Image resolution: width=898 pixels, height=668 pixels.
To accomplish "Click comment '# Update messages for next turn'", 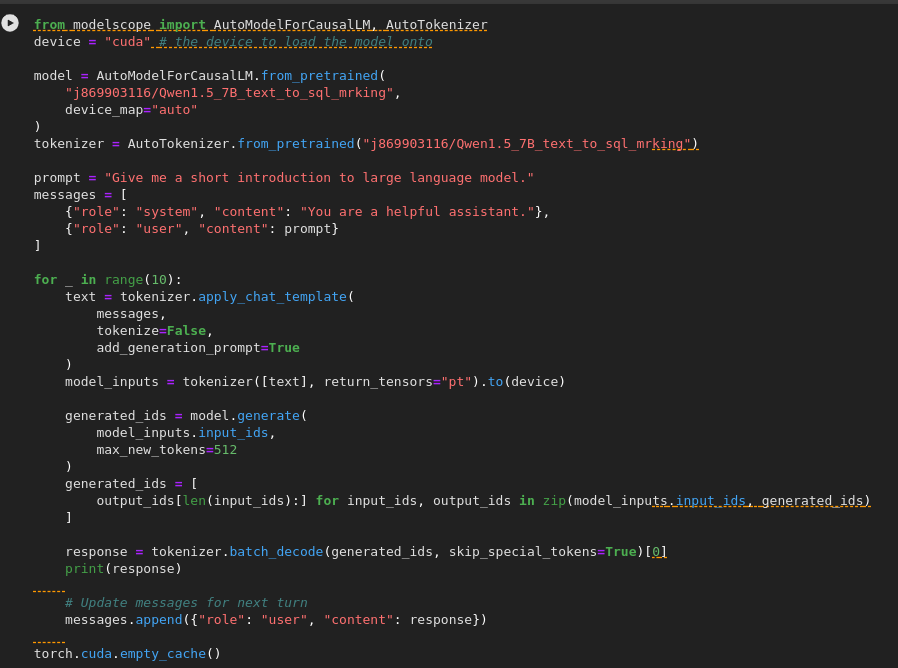I will coord(186,603).
